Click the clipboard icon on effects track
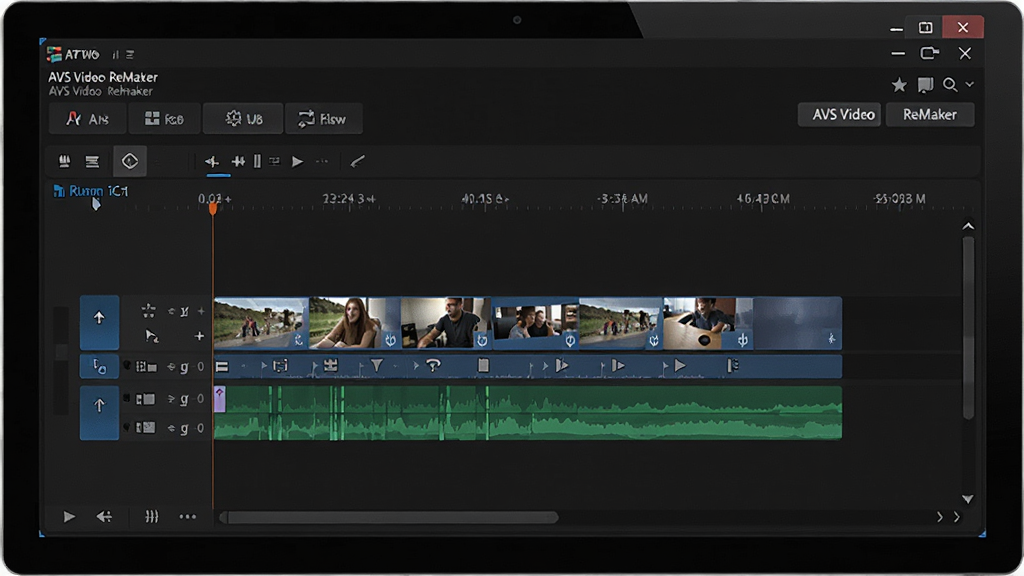This screenshot has height=576, width=1024. tap(483, 365)
